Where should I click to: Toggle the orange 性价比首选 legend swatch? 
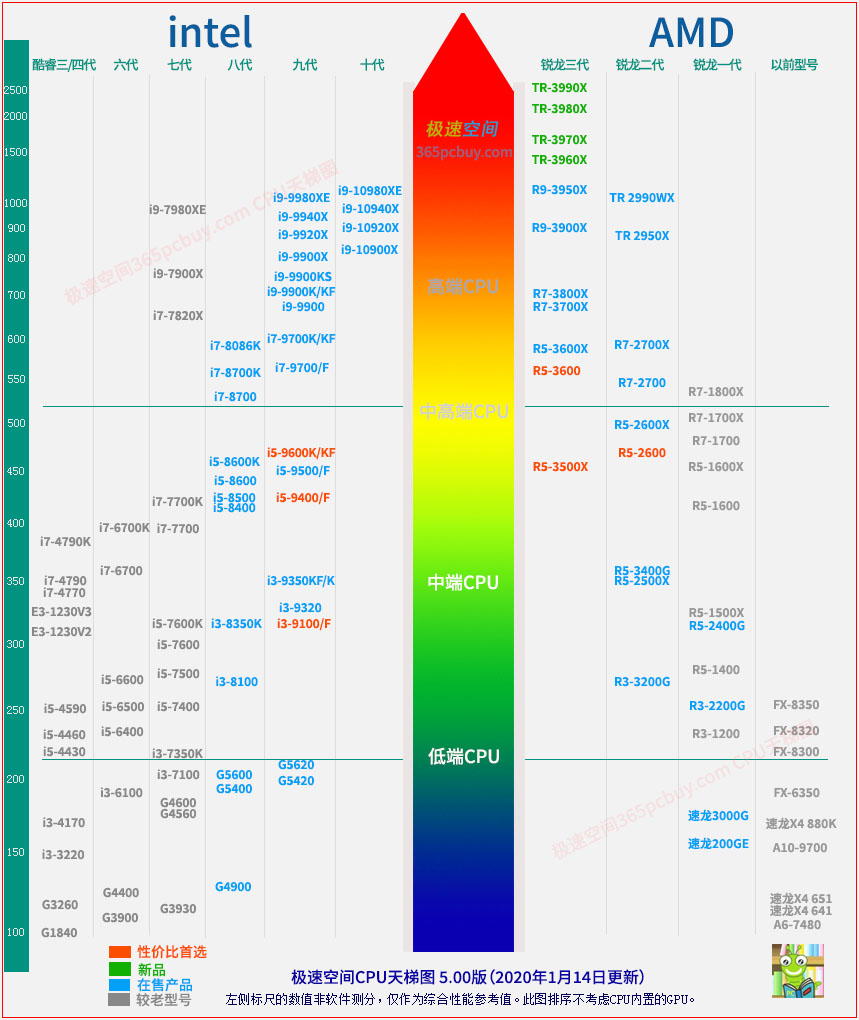(x=118, y=953)
